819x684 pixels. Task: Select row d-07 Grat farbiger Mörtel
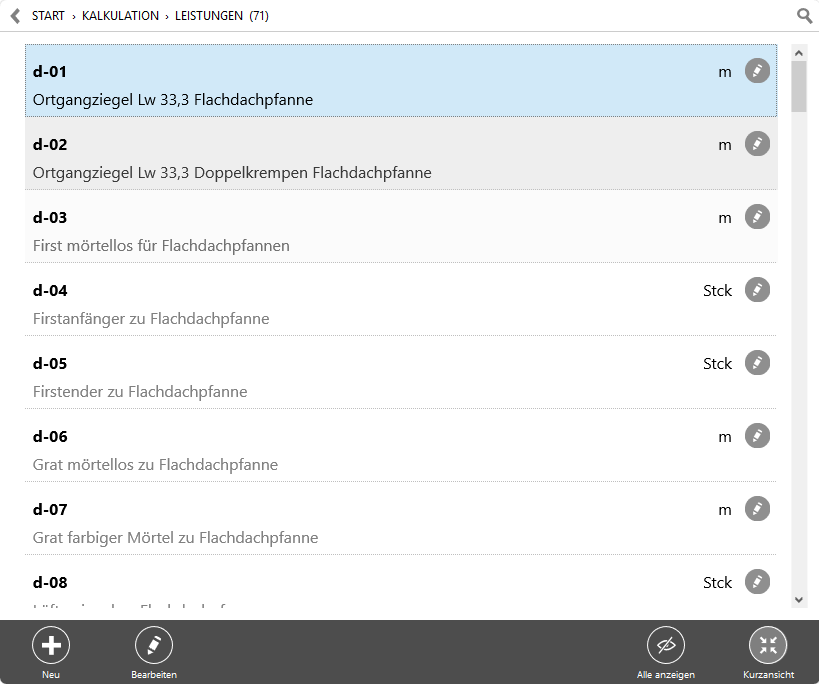click(x=401, y=518)
